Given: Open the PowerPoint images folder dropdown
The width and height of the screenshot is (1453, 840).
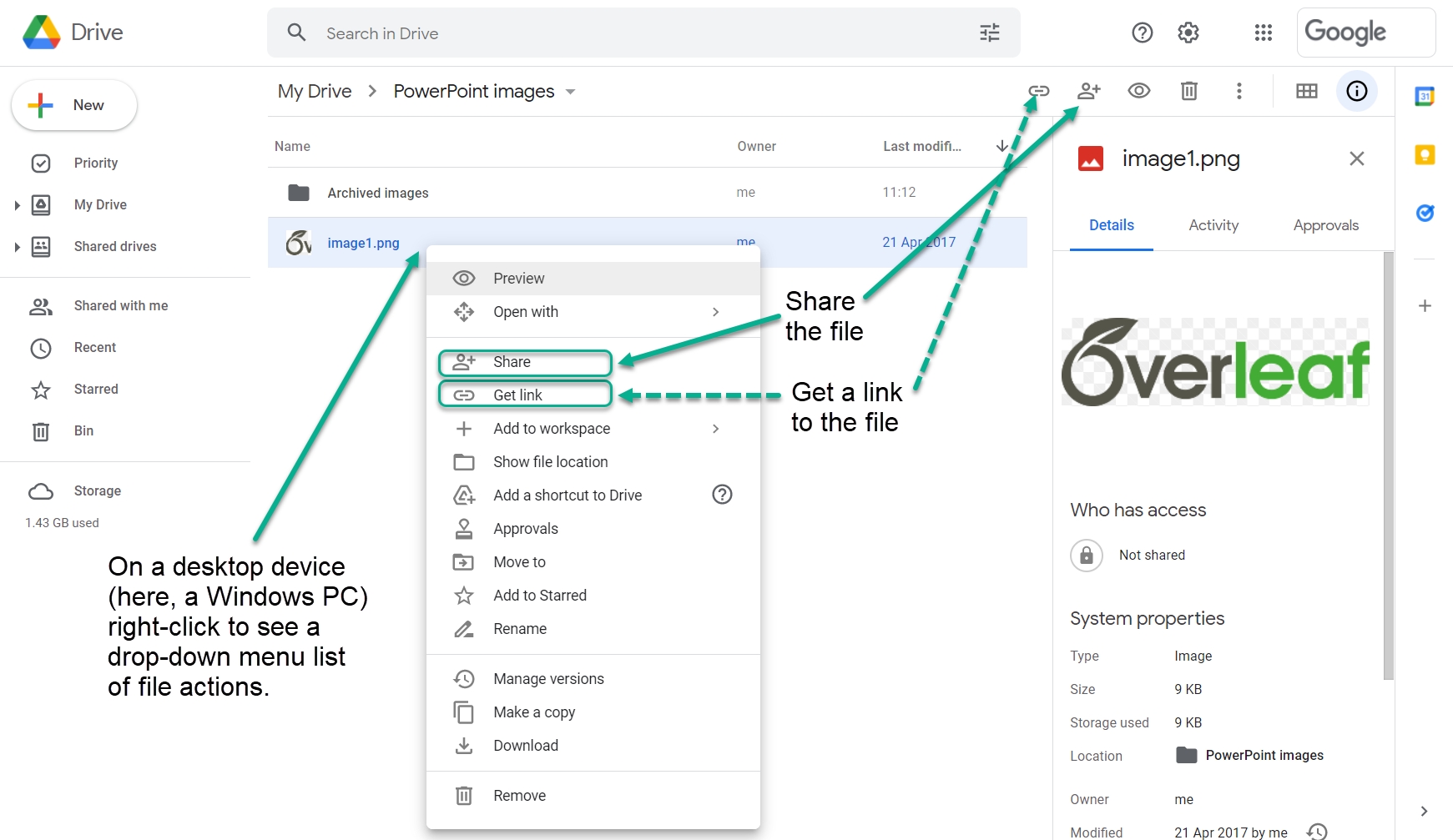Looking at the screenshot, I should 571,92.
